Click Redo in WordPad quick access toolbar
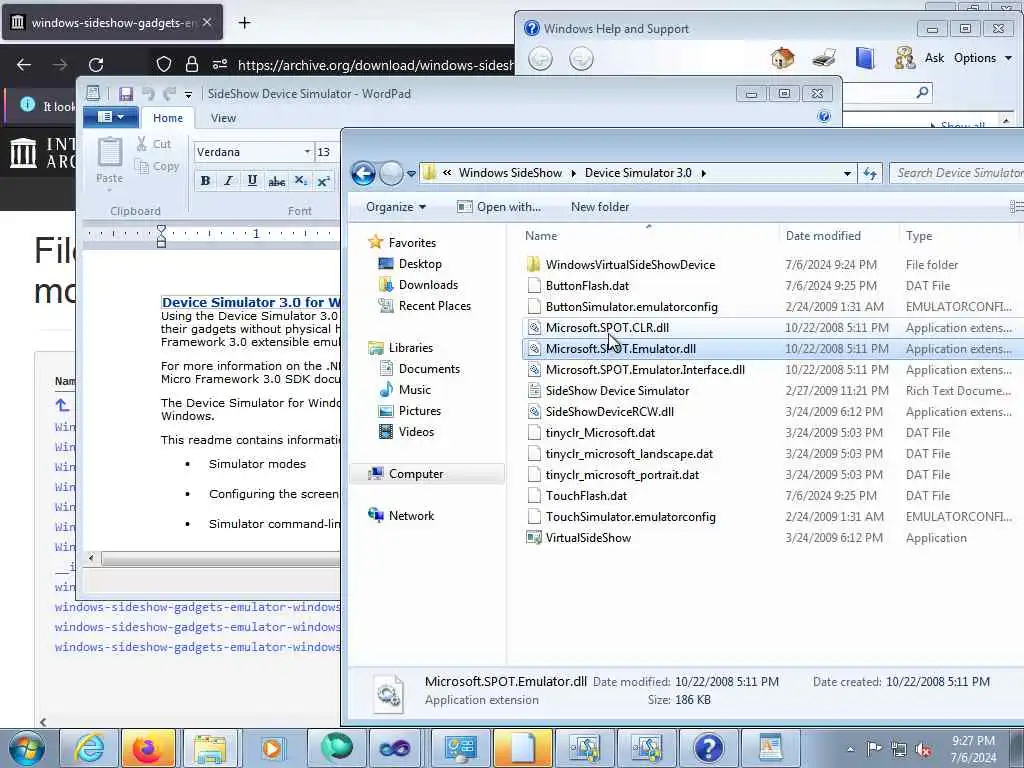1024x768 pixels. coord(170,94)
